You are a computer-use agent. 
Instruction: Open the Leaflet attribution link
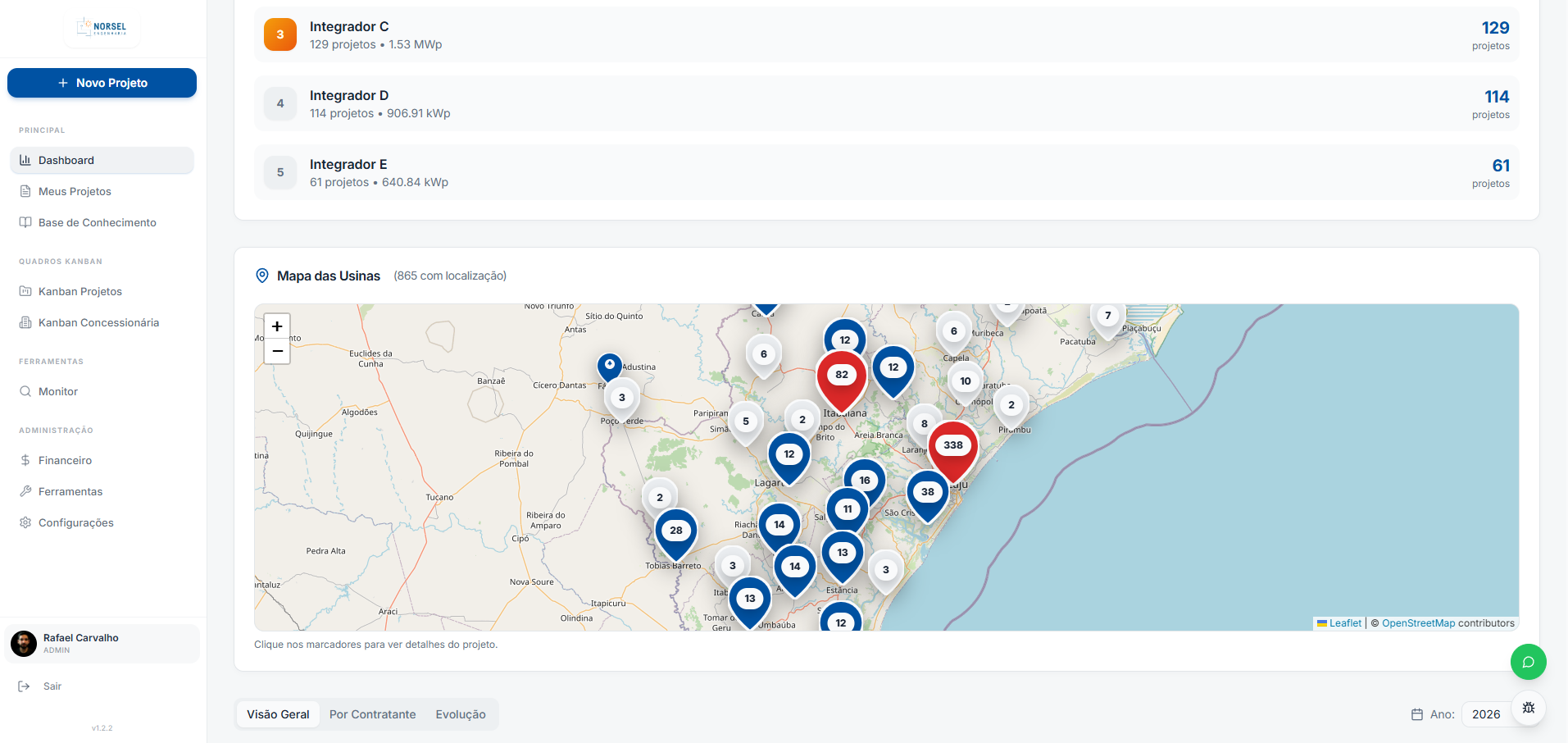coord(1344,623)
